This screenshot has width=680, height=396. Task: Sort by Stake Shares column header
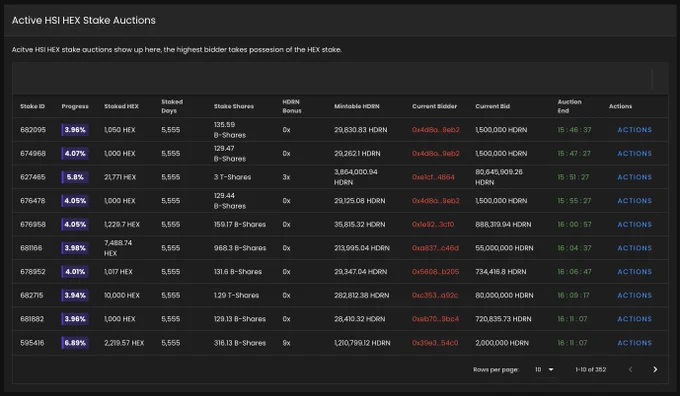click(234, 106)
